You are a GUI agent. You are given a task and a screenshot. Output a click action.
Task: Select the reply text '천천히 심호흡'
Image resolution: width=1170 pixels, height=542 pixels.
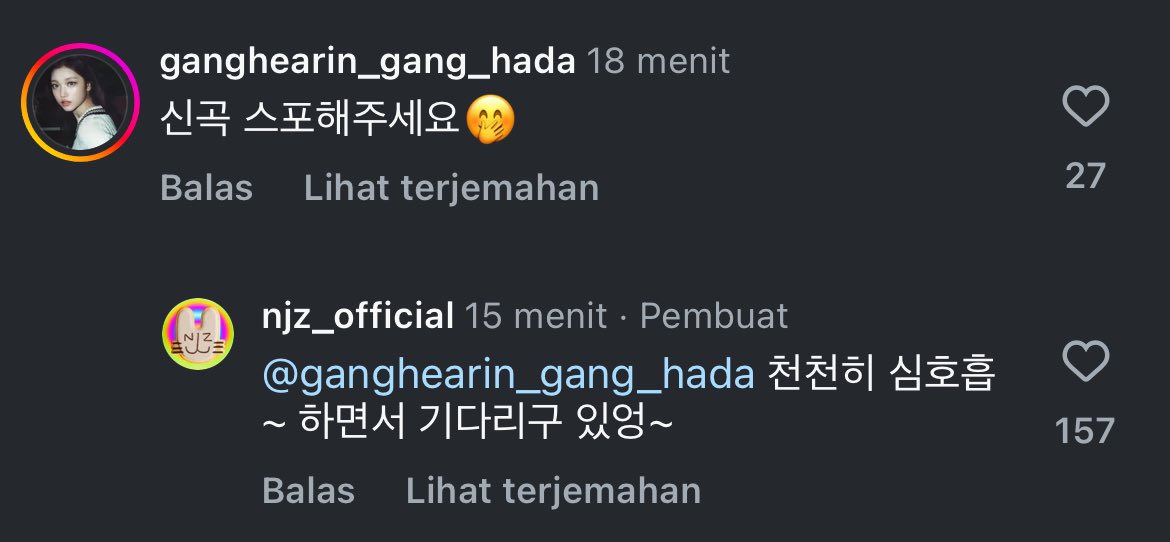click(881, 374)
